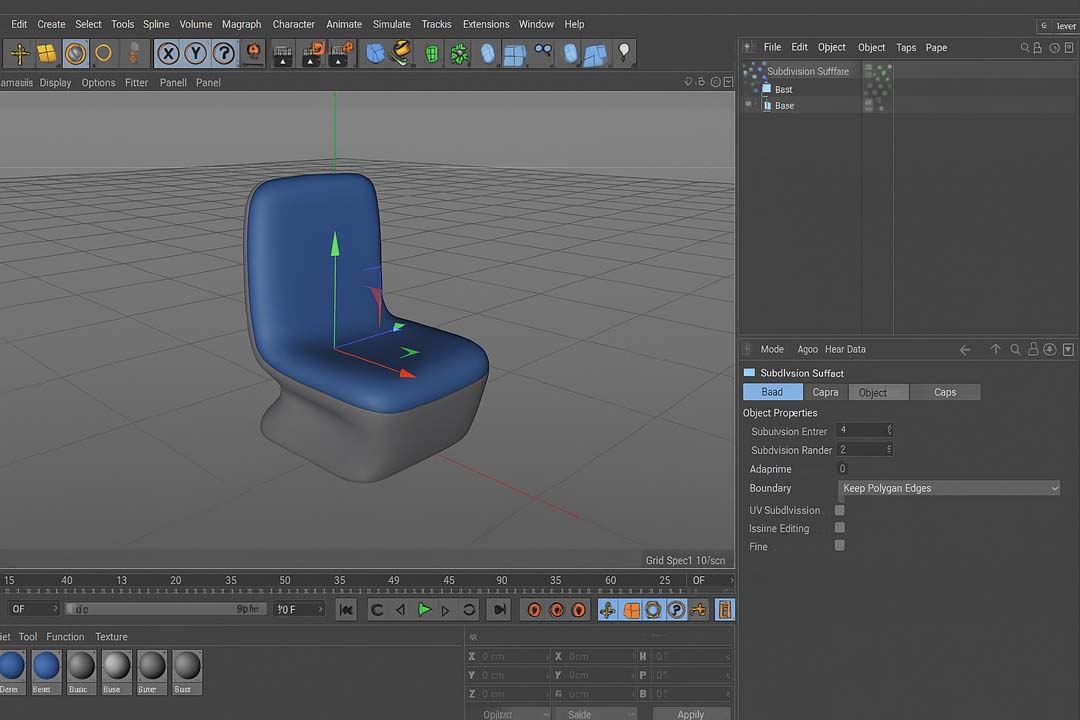The width and height of the screenshot is (1080, 720).
Task: Click the blue cube primitive icon
Action: click(x=375, y=53)
